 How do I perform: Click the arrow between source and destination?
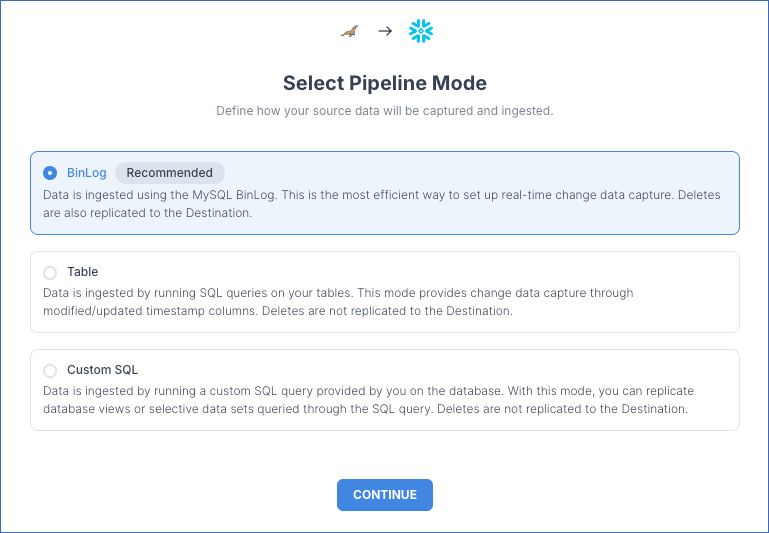[x=385, y=31]
